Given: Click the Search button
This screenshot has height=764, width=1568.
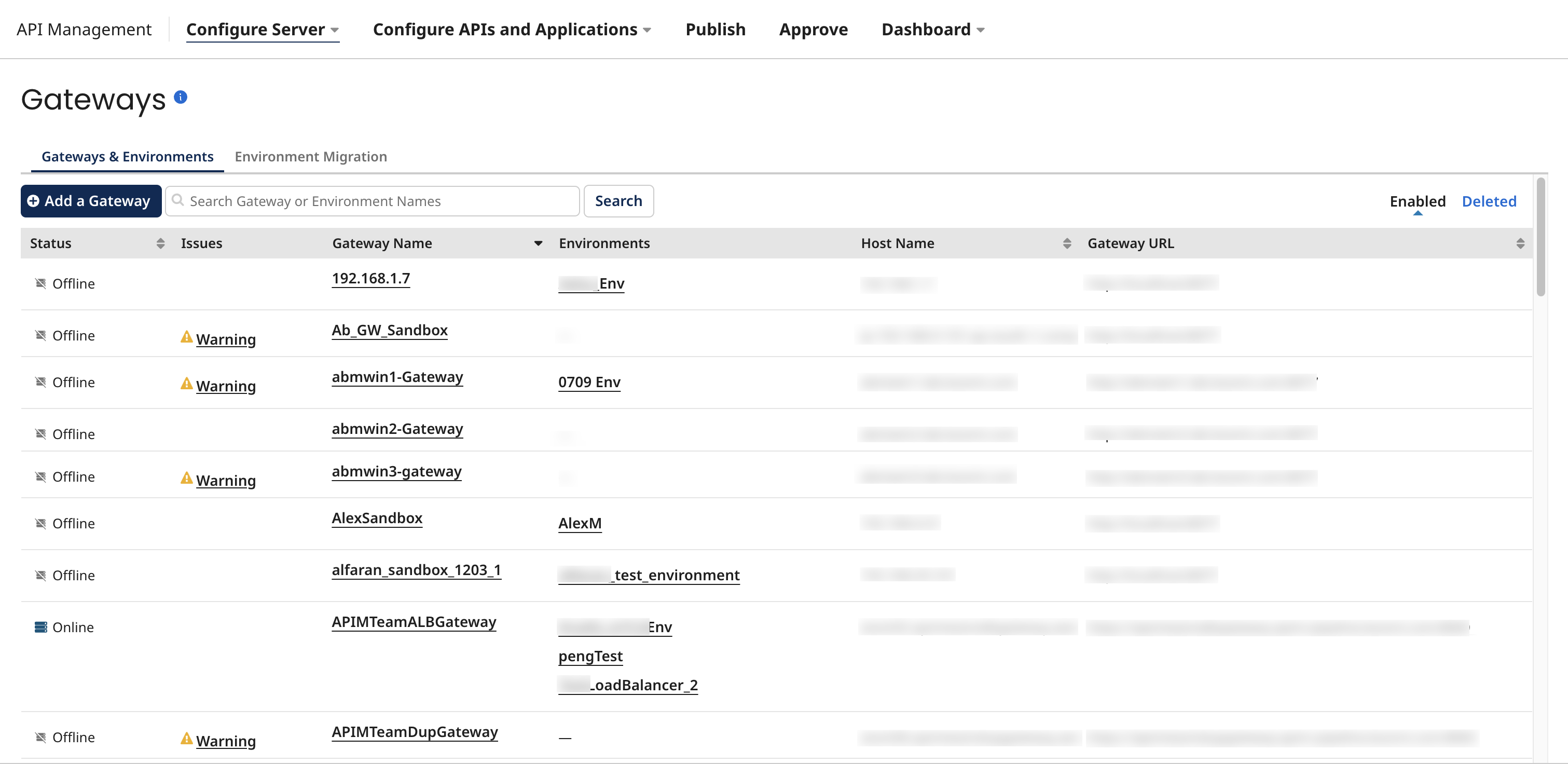Looking at the screenshot, I should click(x=618, y=200).
